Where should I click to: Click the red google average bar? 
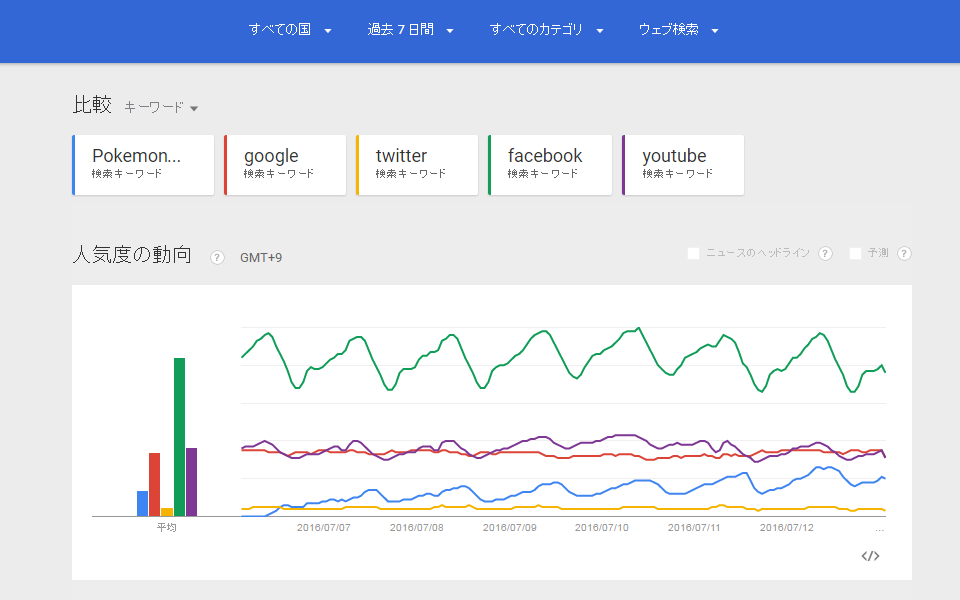pyautogui.click(x=155, y=485)
